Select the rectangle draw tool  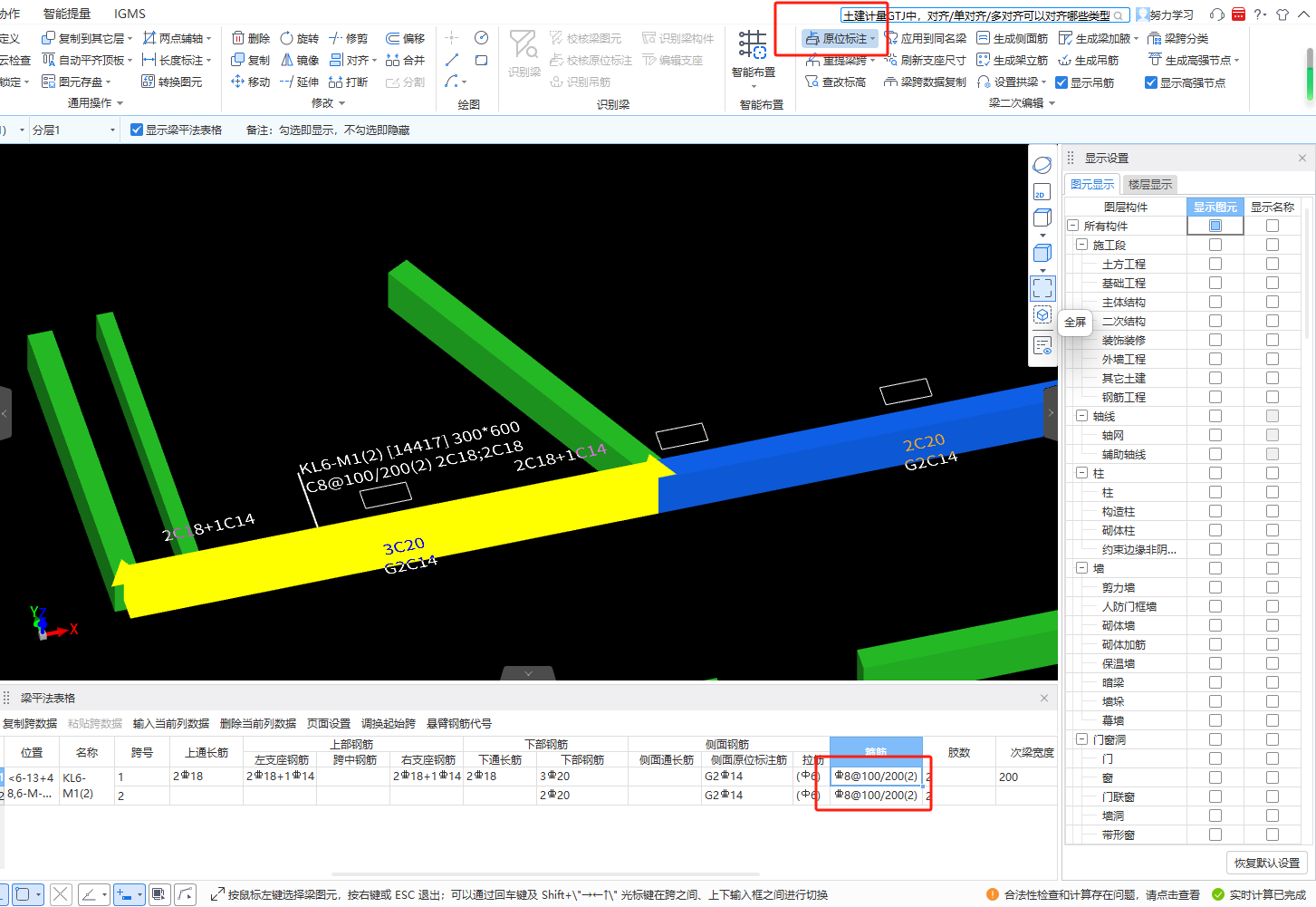[x=482, y=60]
